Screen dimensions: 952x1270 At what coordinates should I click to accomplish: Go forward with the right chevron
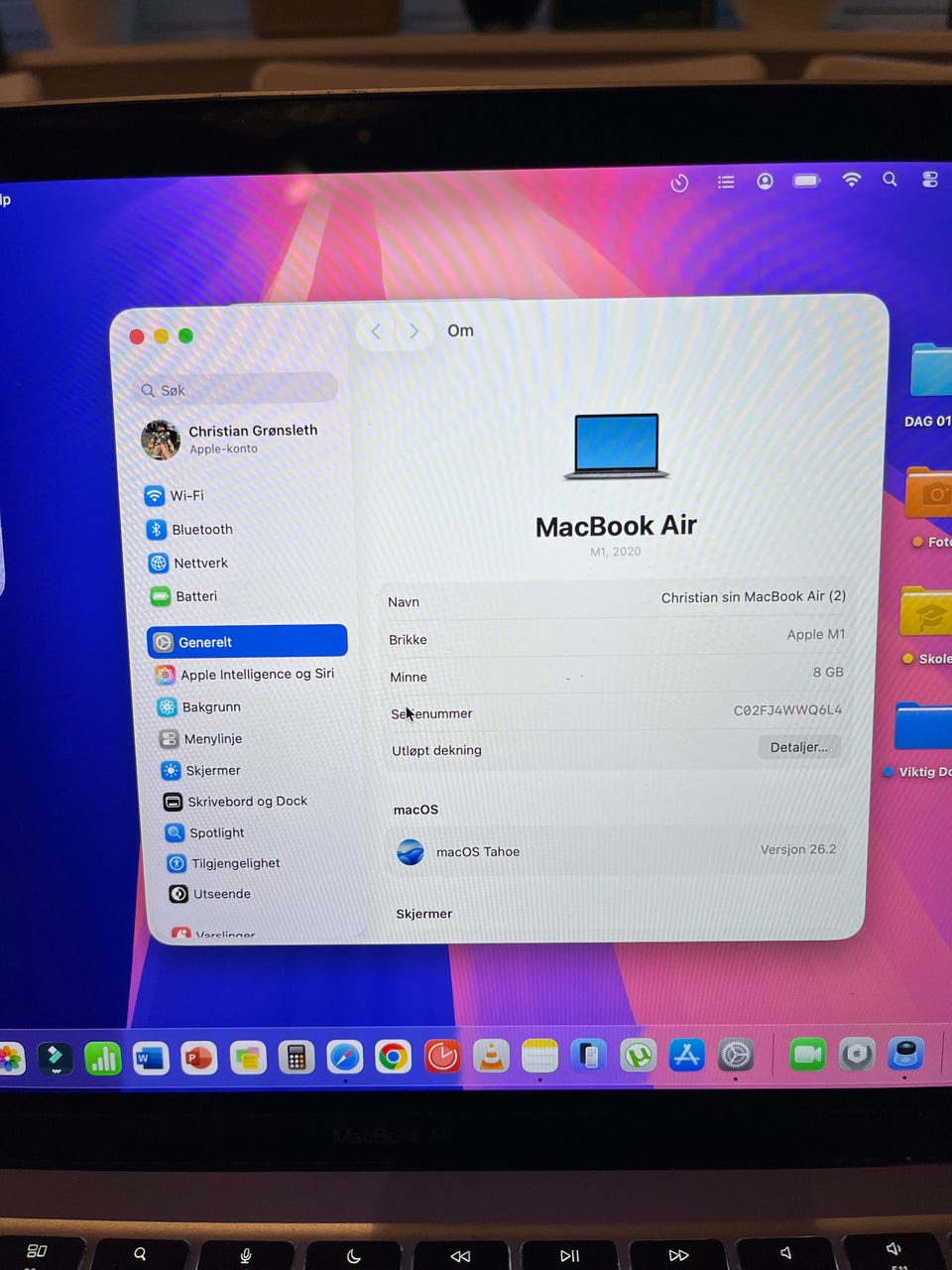tap(415, 331)
